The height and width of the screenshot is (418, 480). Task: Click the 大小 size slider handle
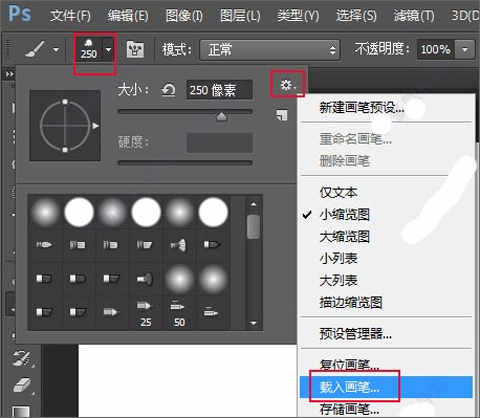tap(221, 117)
